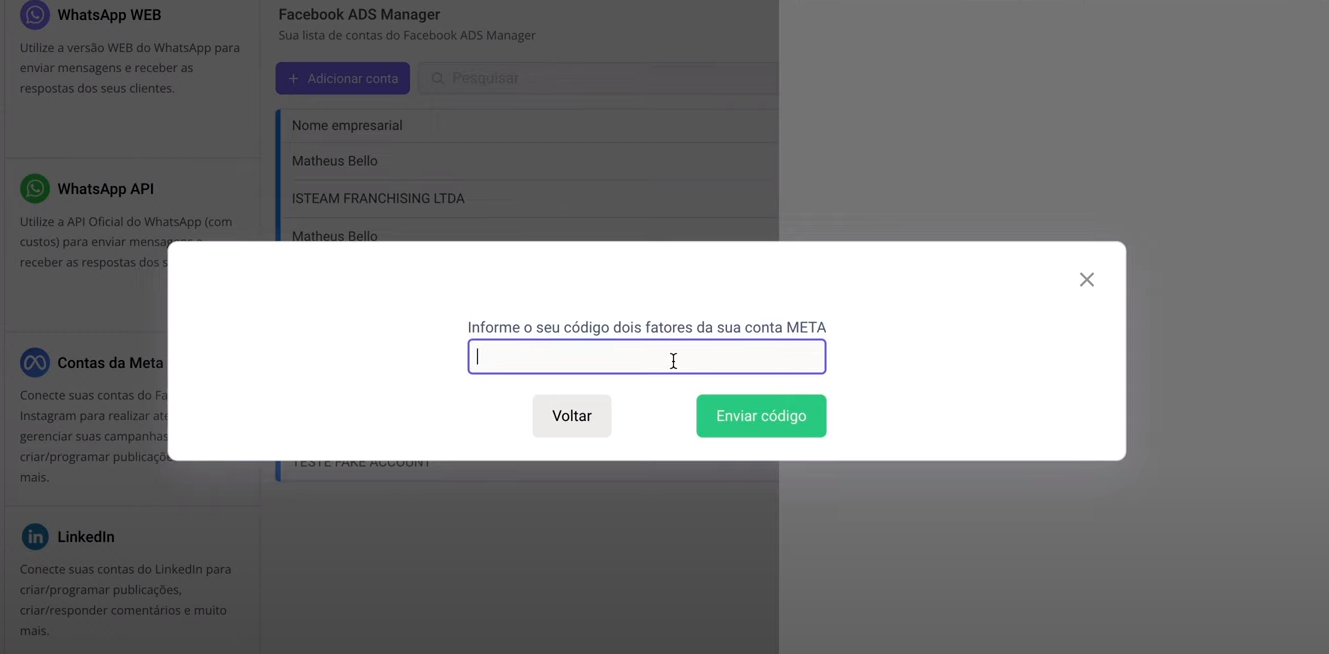Focus the two-factor code input field
The image size is (1329, 654).
click(646, 357)
